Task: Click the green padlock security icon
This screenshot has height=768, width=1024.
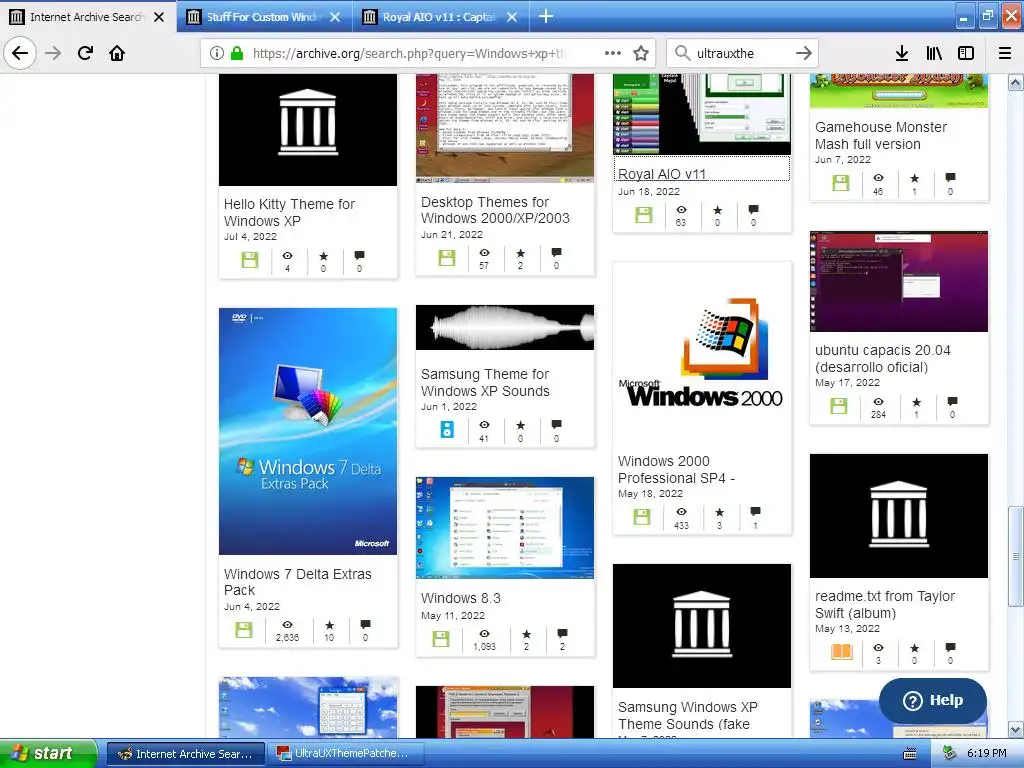Action: pyautogui.click(x=237, y=53)
